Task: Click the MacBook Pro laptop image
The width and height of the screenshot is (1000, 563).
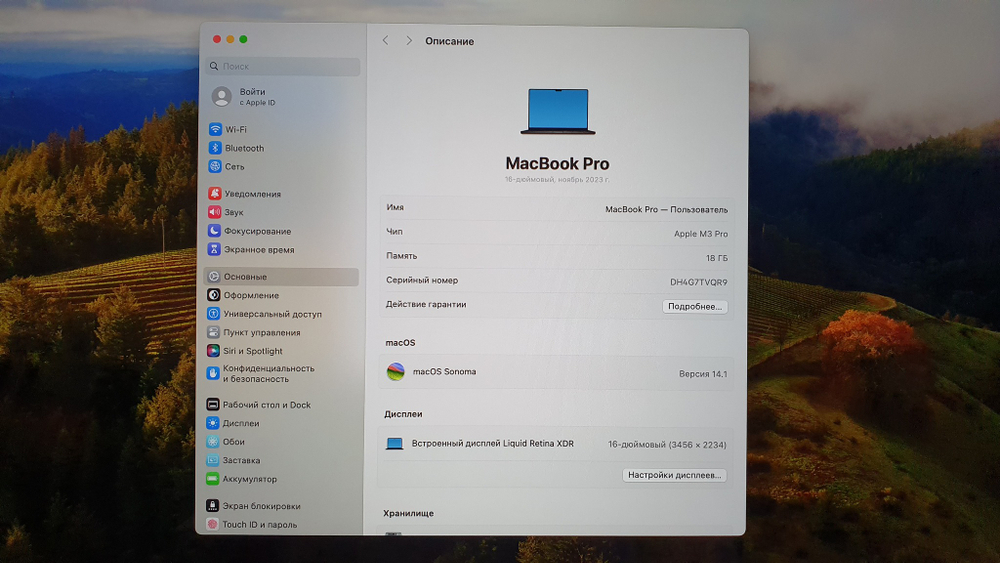Action: [x=558, y=112]
